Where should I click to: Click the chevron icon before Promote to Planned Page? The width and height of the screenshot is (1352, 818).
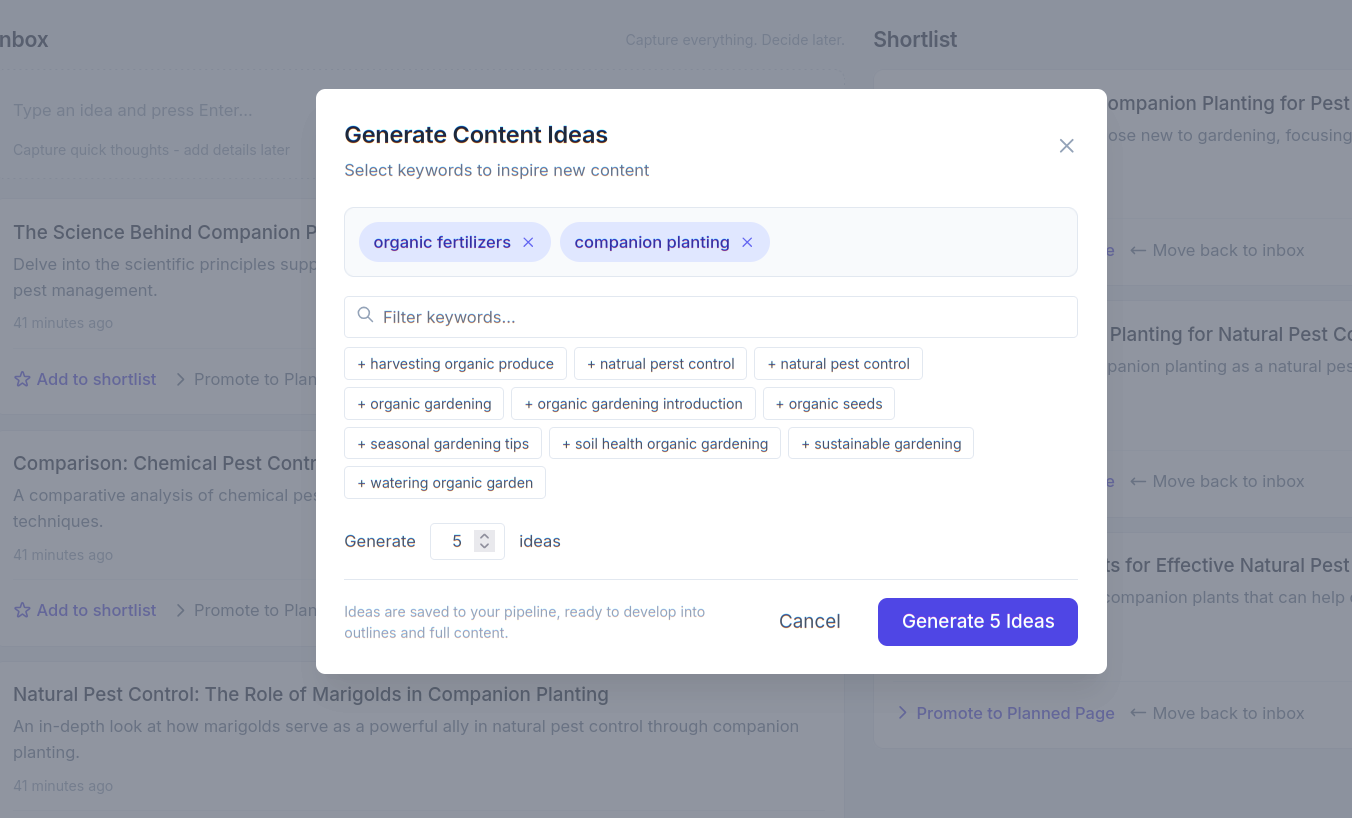pyautogui.click(x=181, y=379)
